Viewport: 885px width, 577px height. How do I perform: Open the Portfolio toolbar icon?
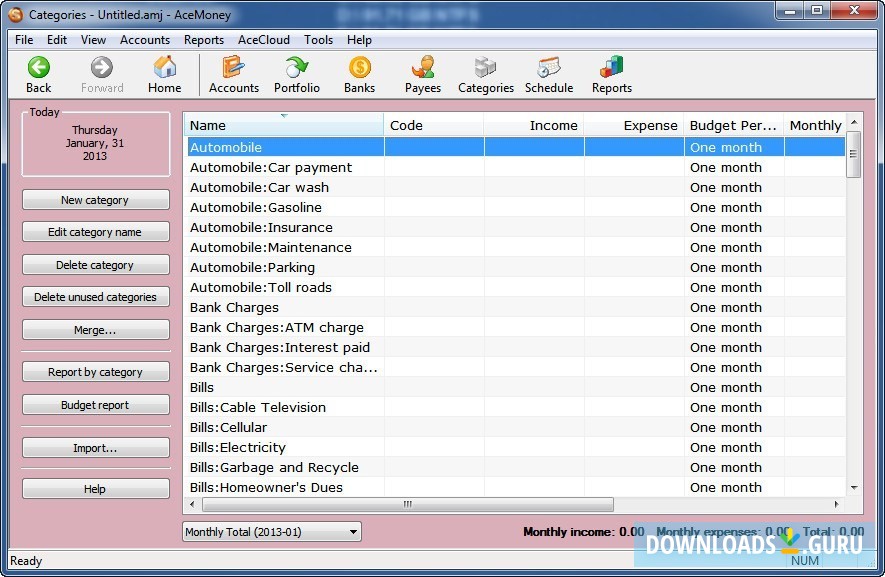coord(297,68)
